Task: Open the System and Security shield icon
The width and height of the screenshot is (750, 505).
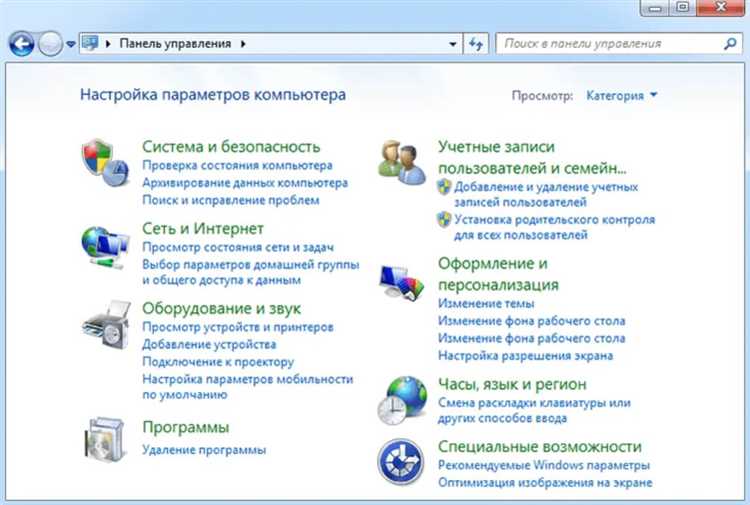Action: [105, 163]
